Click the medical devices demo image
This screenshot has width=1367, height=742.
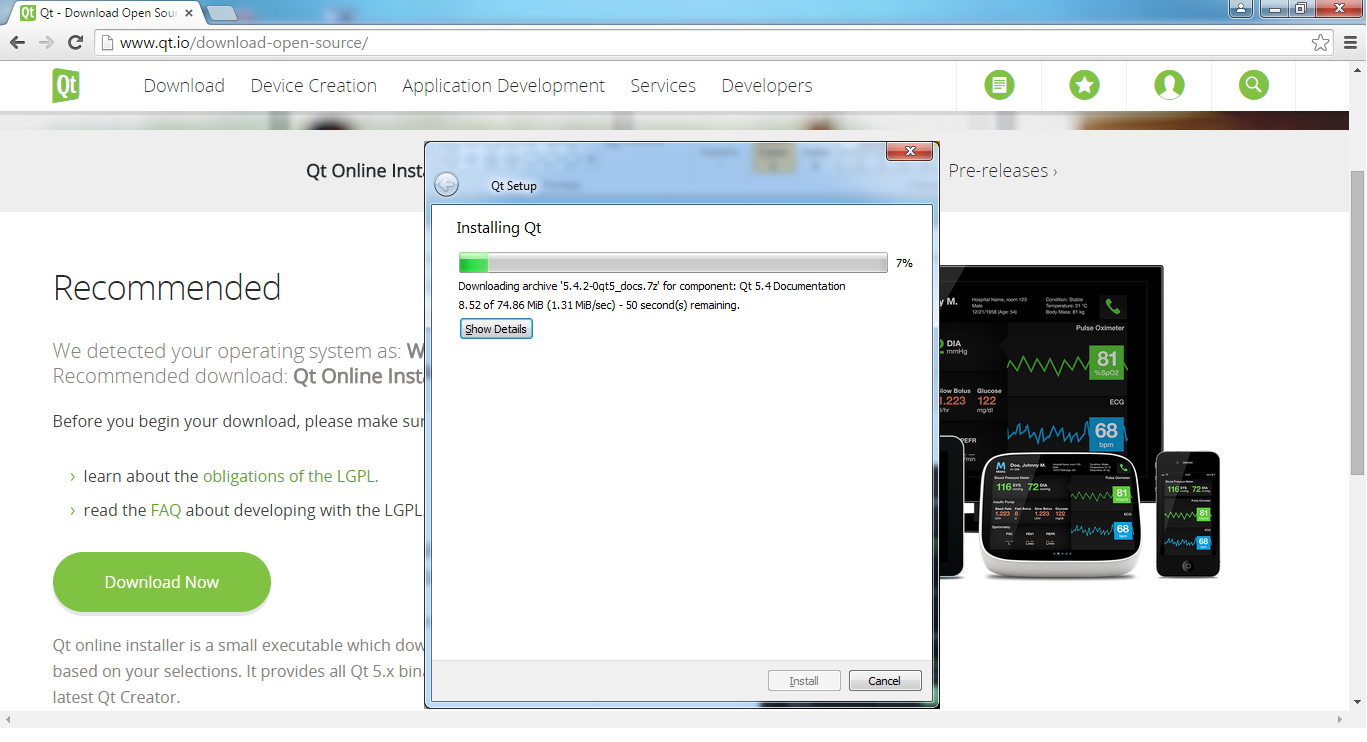[x=1078, y=422]
